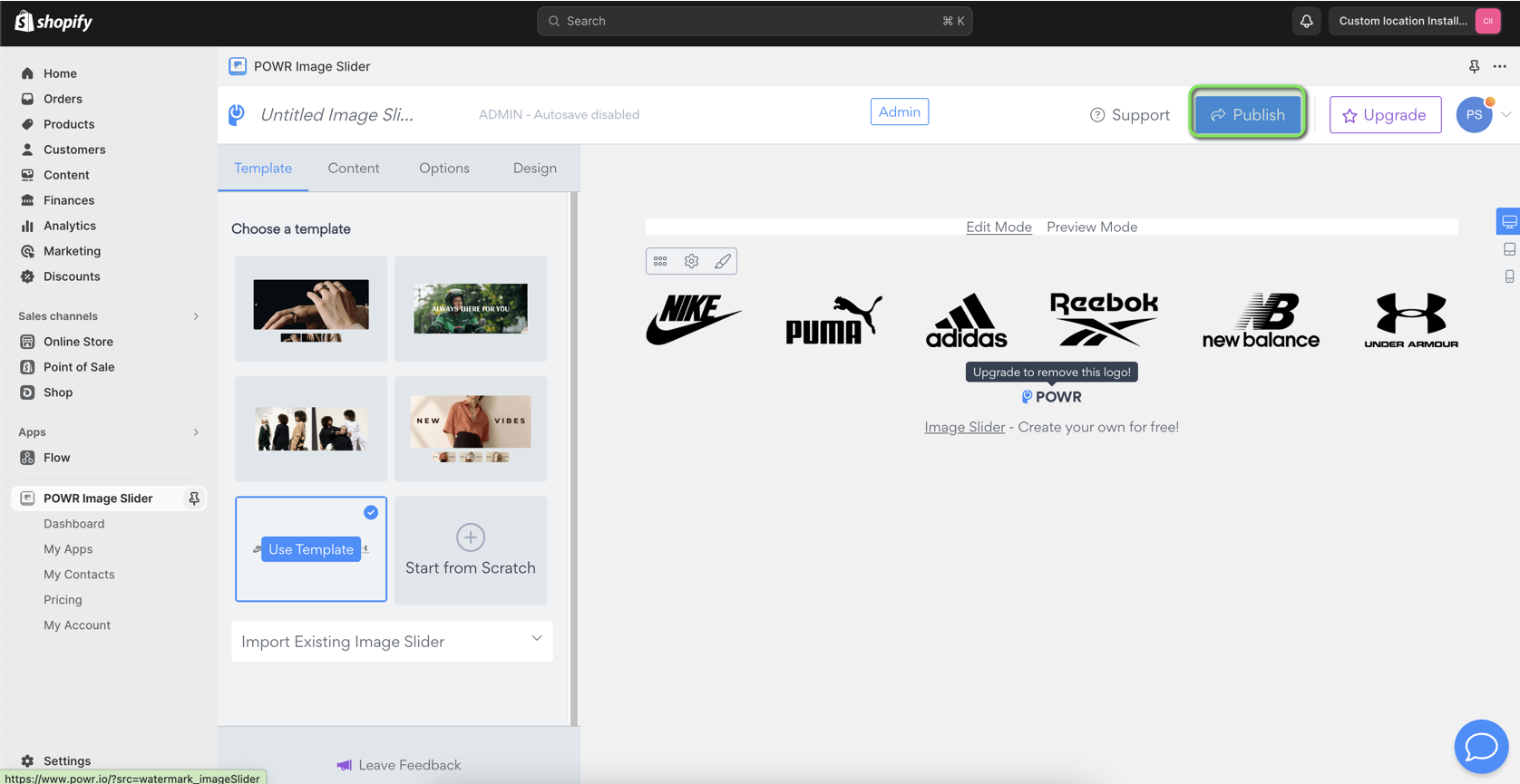Open Shopify Settings
The image size is (1520, 784).
[67, 761]
